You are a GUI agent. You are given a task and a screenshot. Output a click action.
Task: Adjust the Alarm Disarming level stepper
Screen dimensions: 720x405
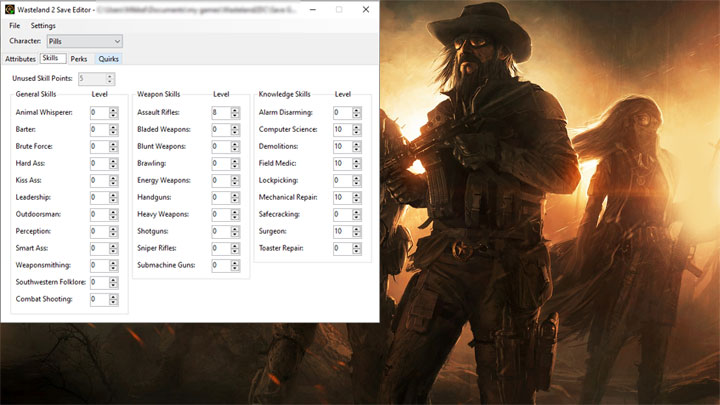coord(357,112)
